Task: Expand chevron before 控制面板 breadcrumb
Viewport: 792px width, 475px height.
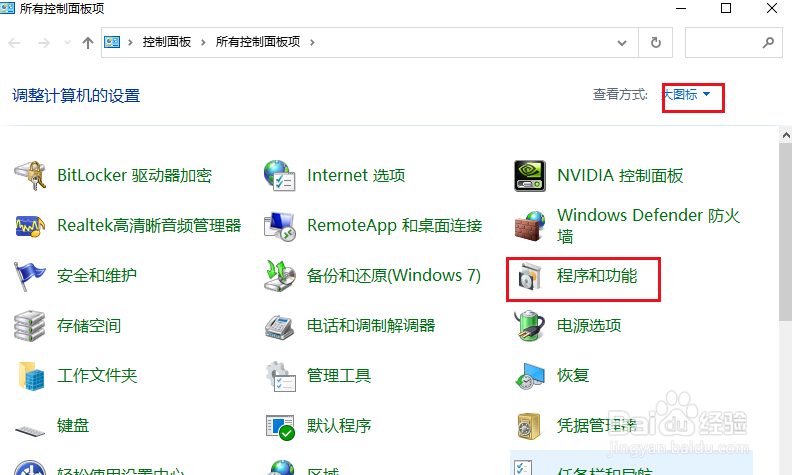Action: 130,42
